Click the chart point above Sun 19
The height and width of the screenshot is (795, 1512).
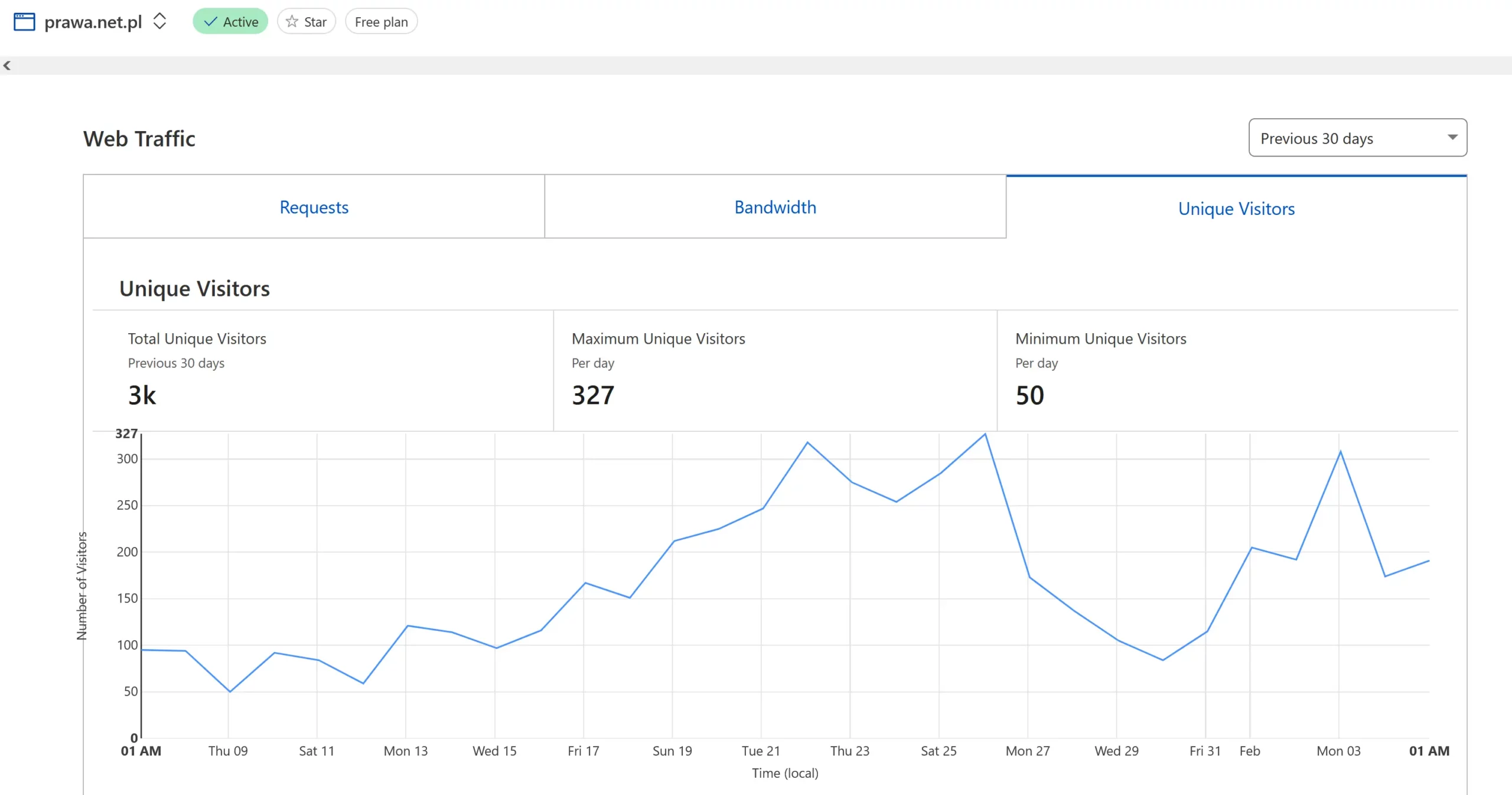[674, 541]
